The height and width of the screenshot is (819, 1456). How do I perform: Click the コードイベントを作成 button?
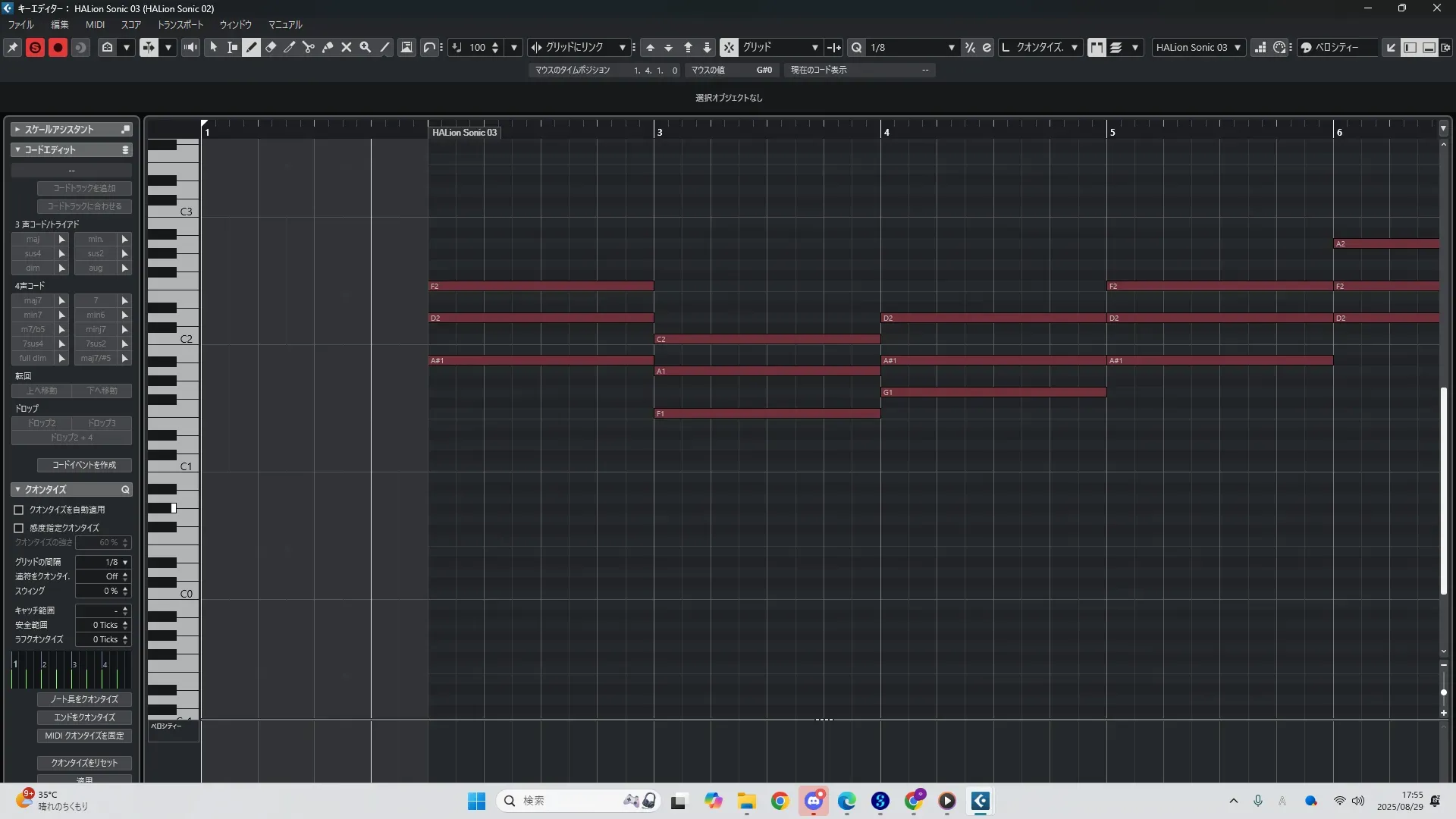84,465
